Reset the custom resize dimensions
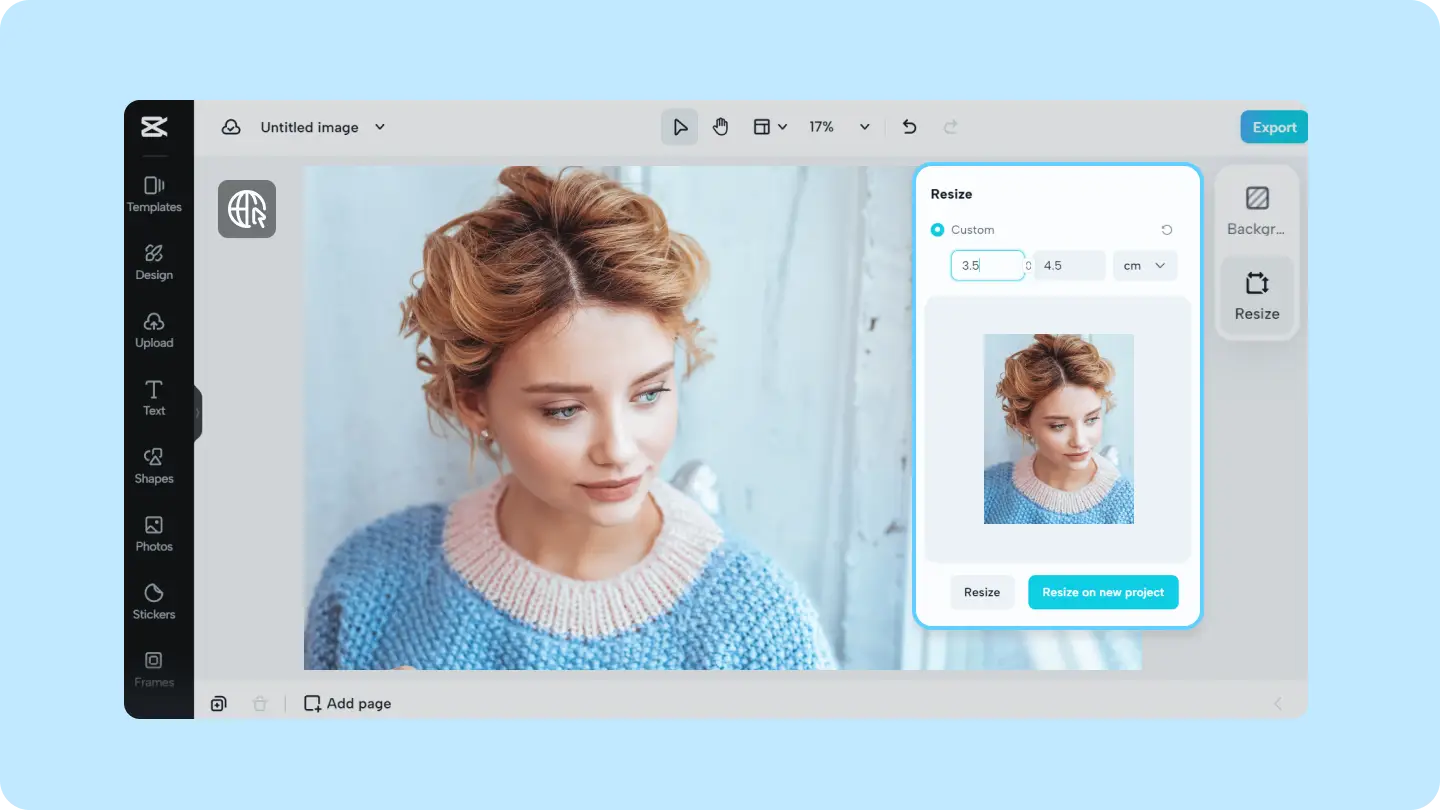Viewport: 1440px width, 810px height. 1167,230
